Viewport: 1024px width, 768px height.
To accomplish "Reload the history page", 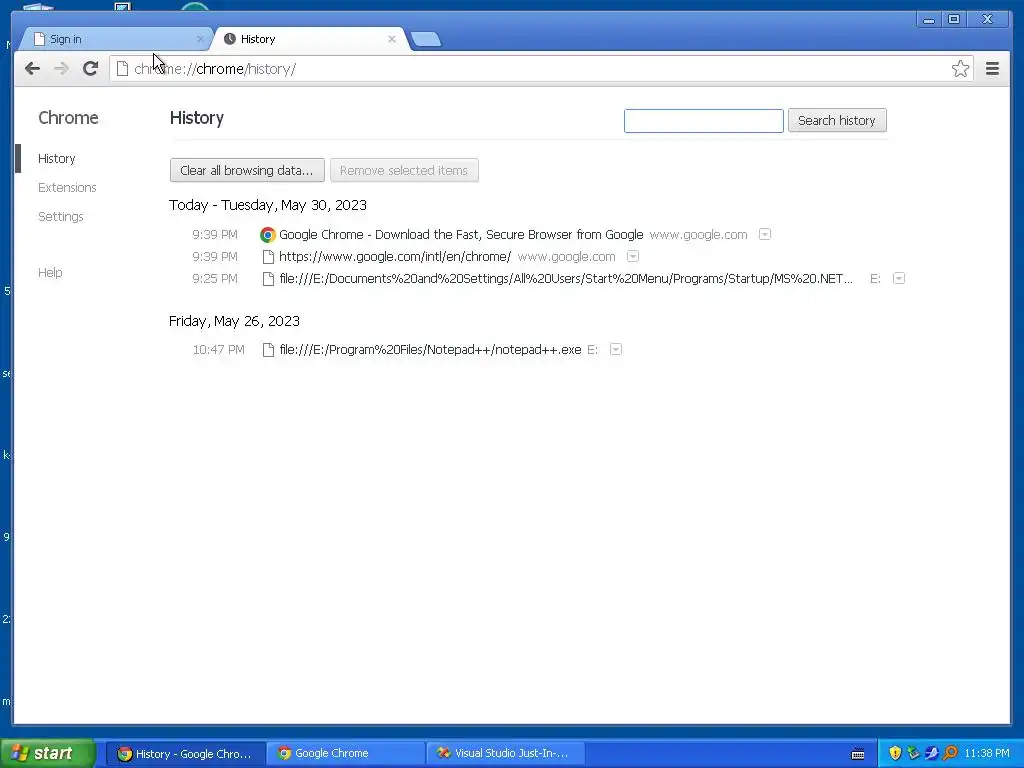I will point(91,69).
